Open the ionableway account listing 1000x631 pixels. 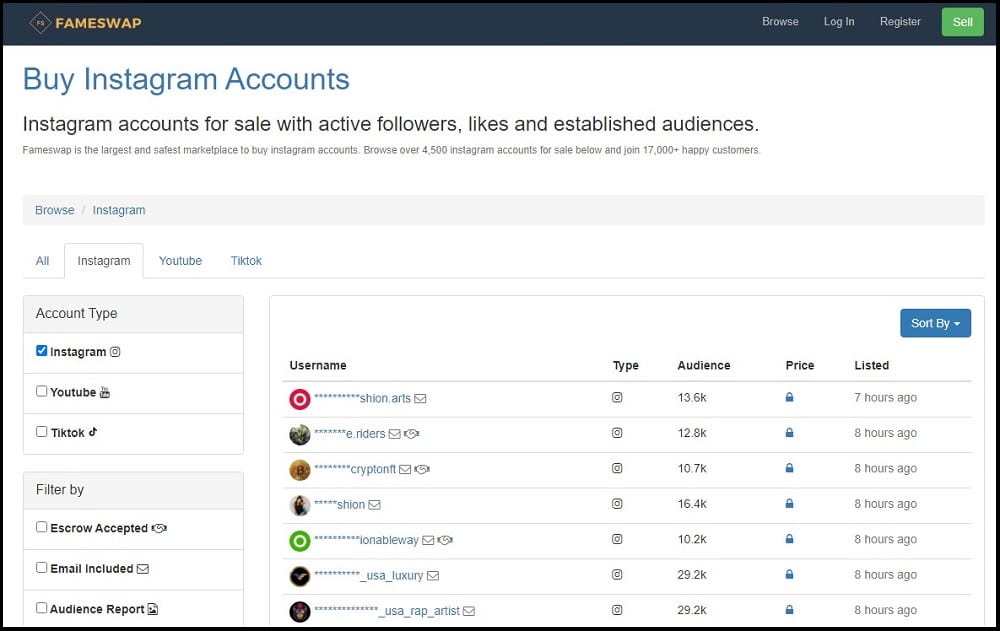point(366,540)
